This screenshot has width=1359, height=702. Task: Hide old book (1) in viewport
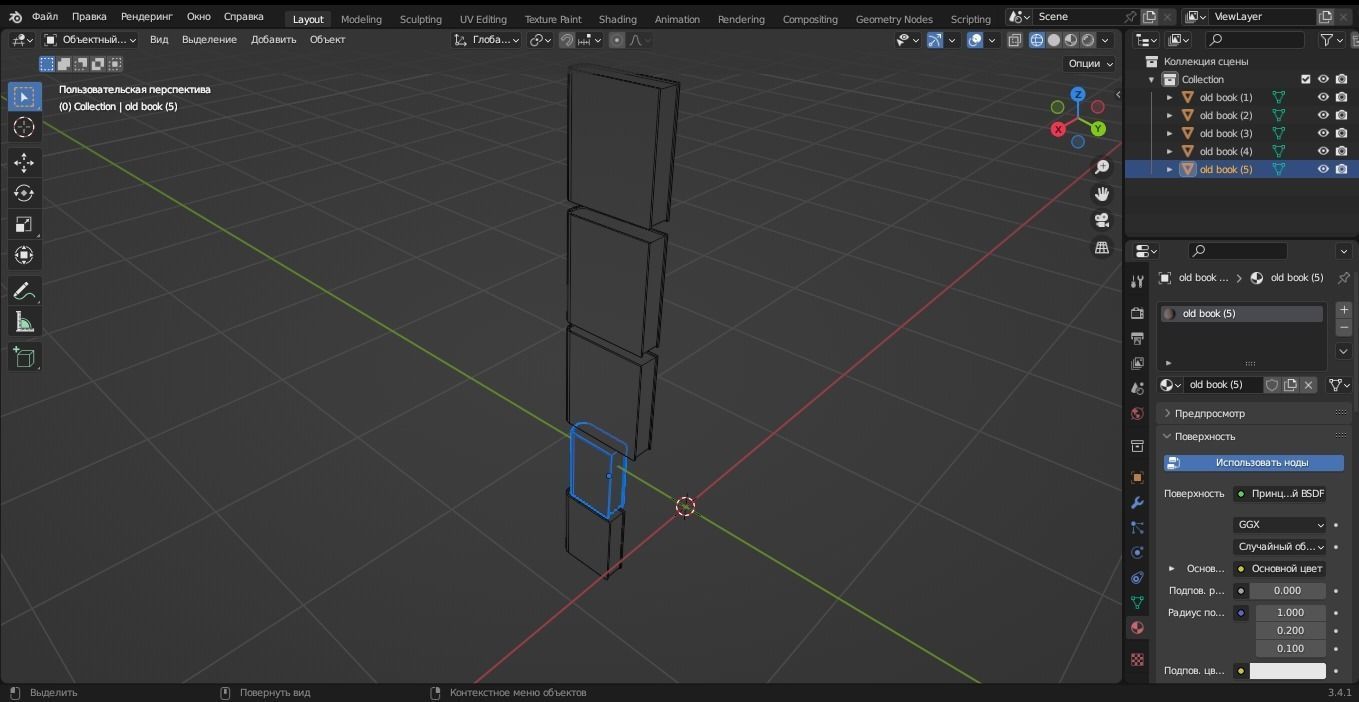[x=1323, y=97]
